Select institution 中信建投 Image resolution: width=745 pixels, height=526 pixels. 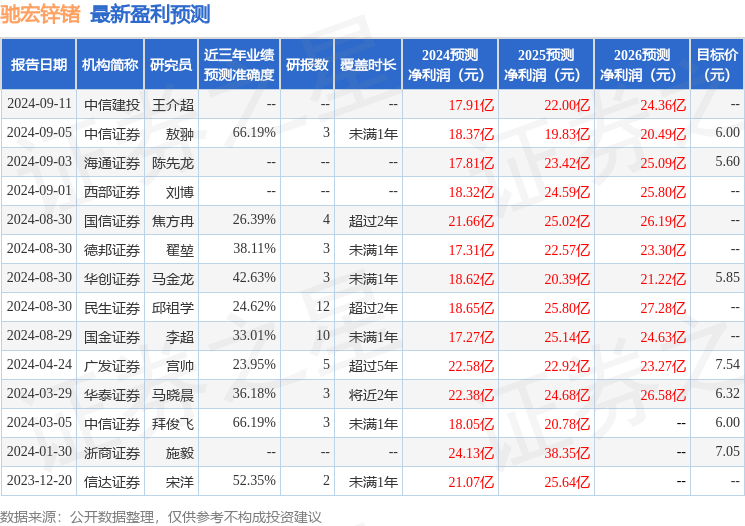coord(112,105)
